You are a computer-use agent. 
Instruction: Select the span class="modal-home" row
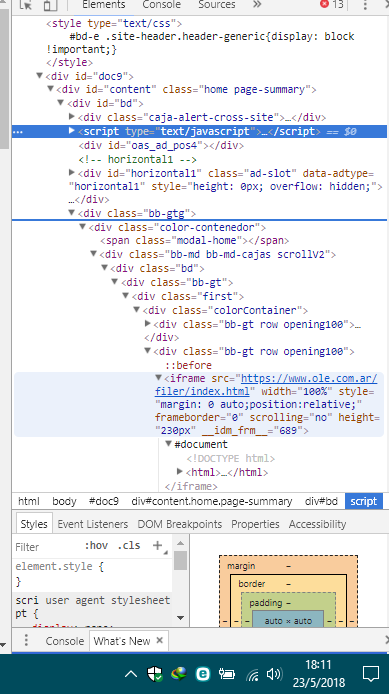(194, 240)
